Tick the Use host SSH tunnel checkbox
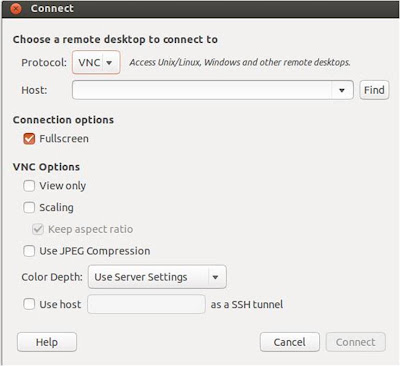 pyautogui.click(x=29, y=304)
